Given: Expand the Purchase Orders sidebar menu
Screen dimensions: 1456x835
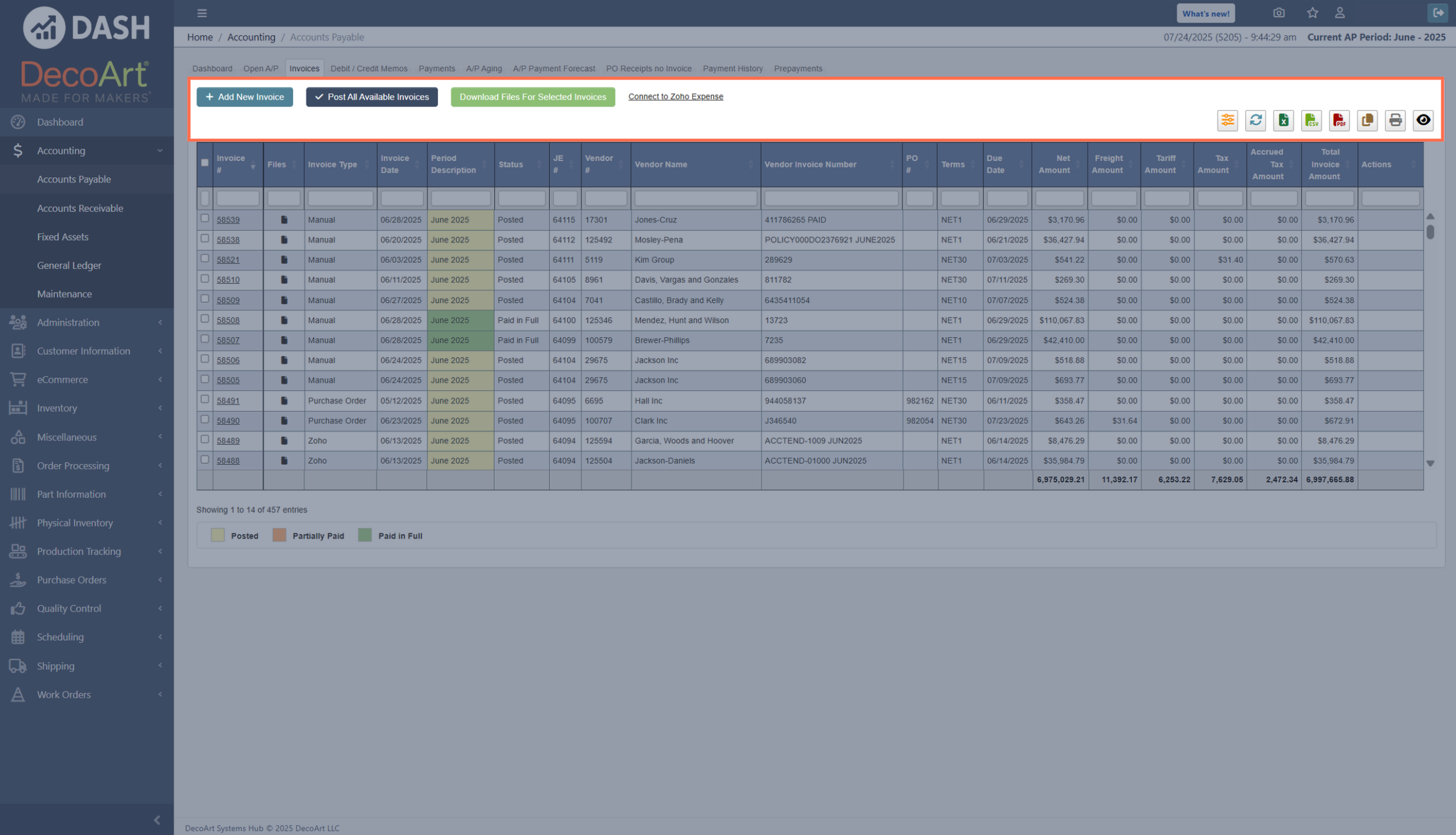Looking at the screenshot, I should [x=71, y=579].
